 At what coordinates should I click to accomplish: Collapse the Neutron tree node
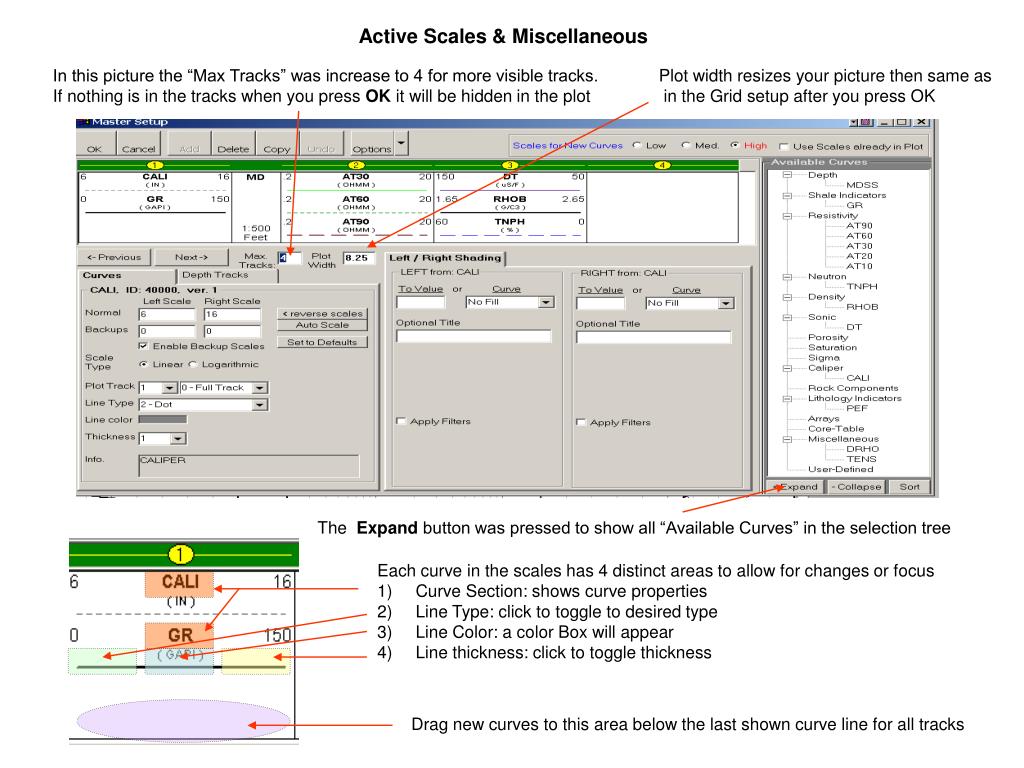pyautogui.click(x=788, y=276)
